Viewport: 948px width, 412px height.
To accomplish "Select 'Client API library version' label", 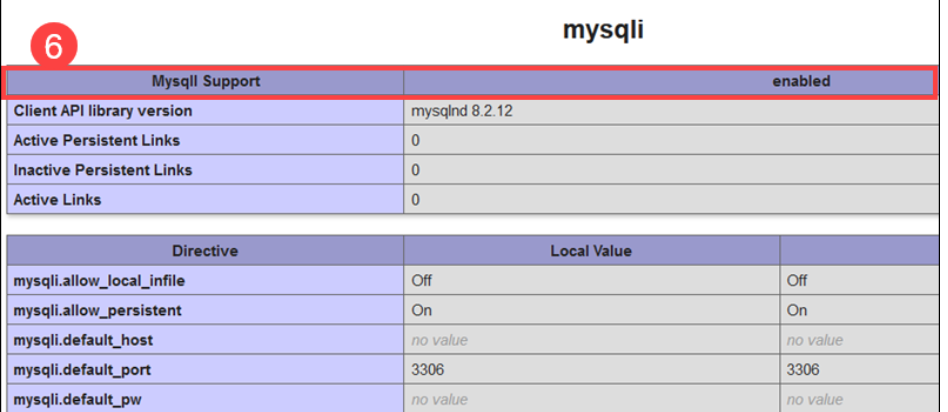I will click(x=103, y=111).
